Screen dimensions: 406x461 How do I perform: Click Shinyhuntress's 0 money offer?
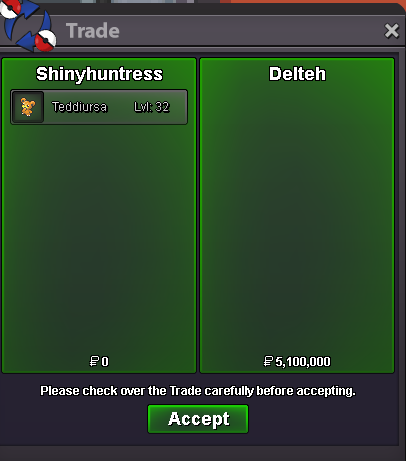99,361
